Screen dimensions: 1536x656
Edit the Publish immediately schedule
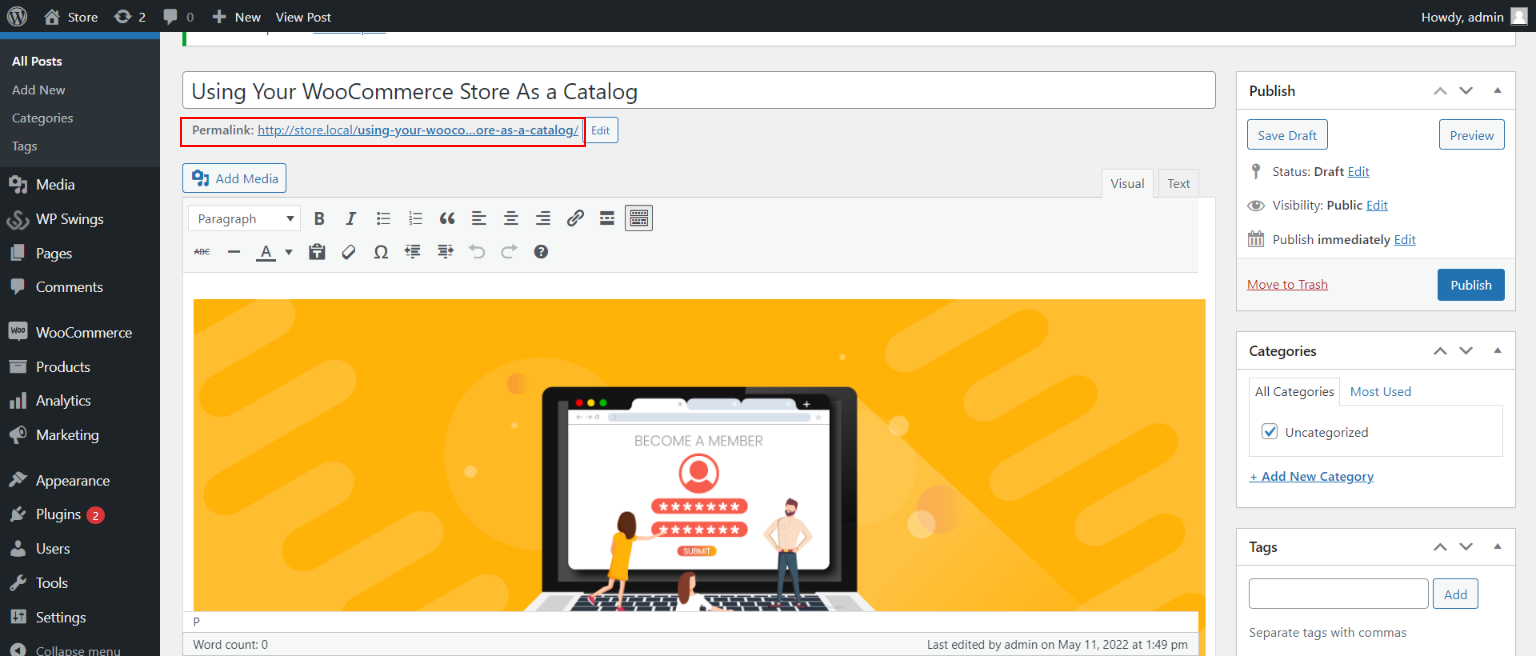click(1405, 239)
